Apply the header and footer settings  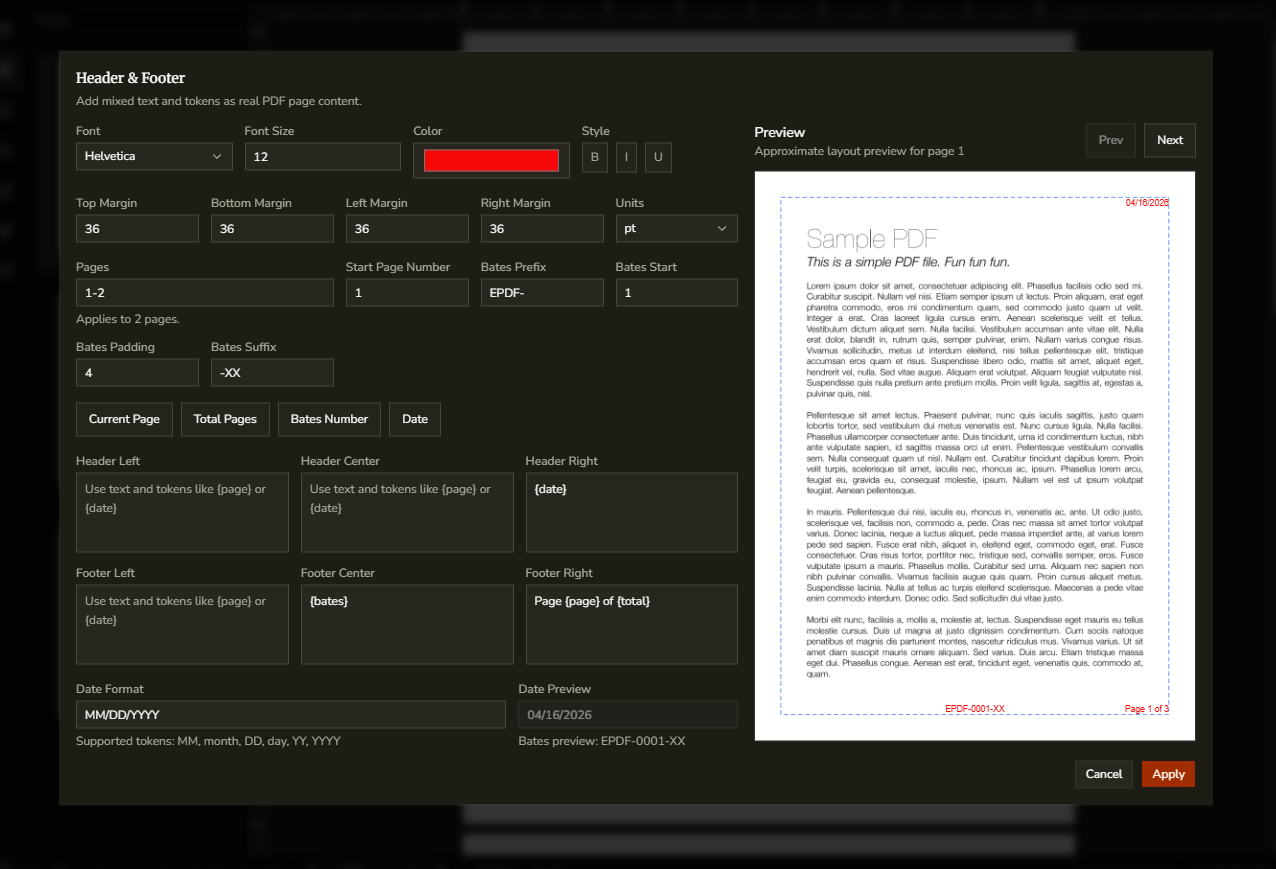coord(1168,774)
